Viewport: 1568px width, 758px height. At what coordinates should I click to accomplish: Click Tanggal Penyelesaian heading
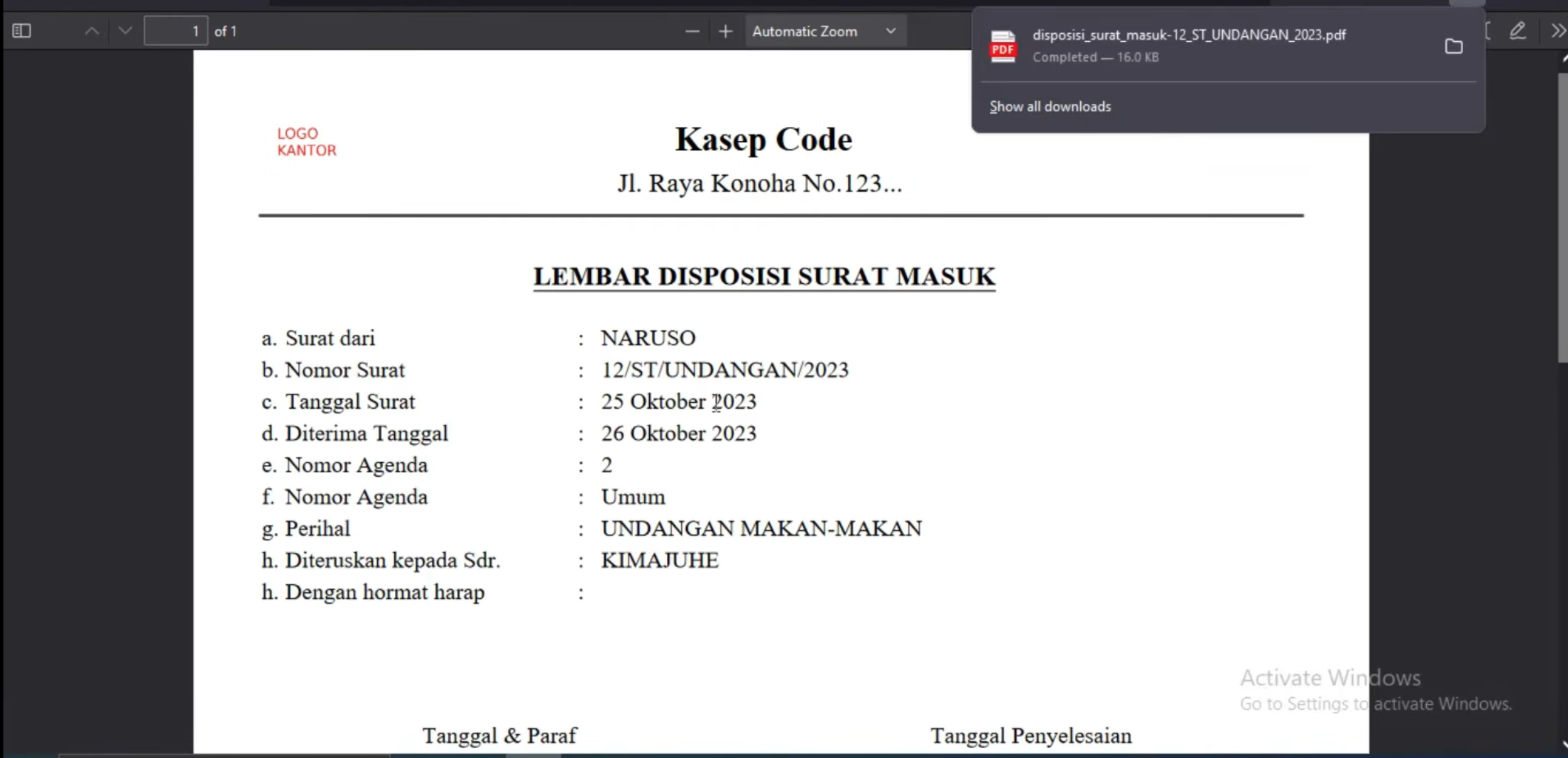pyautogui.click(x=1031, y=736)
